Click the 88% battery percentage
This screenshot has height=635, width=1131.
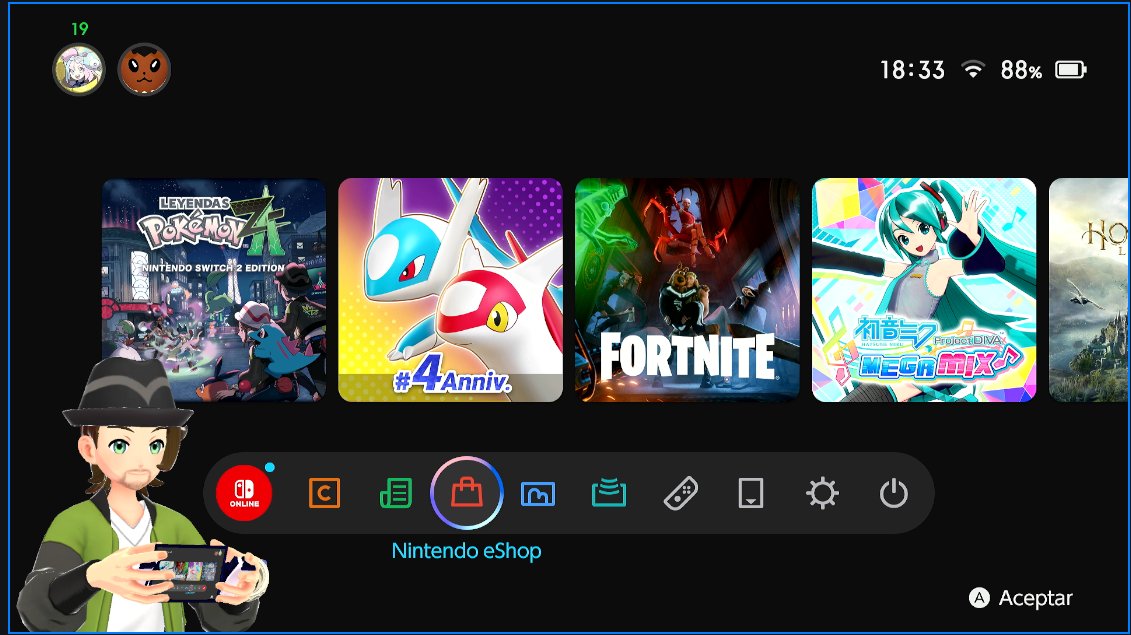pos(1021,70)
